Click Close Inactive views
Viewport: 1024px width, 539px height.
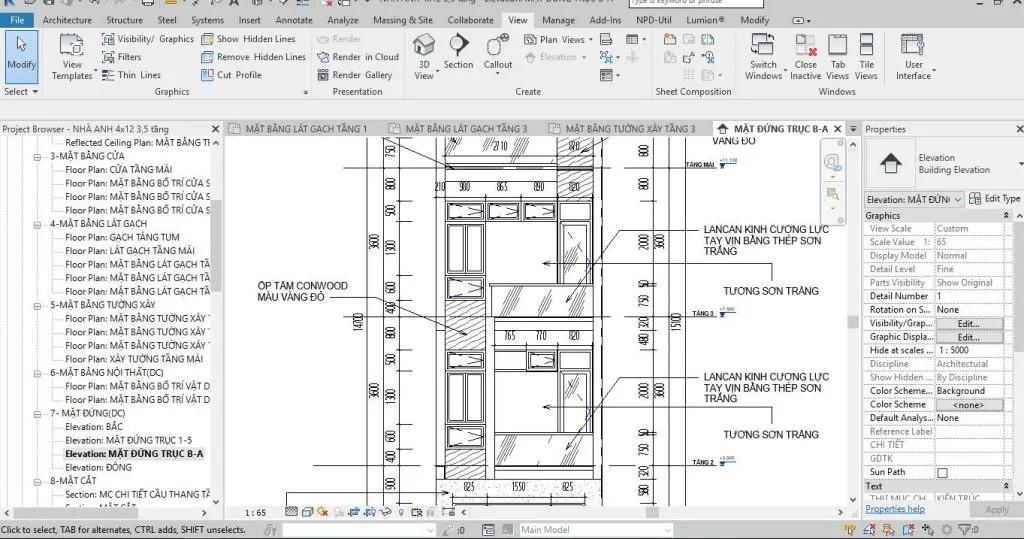tap(806, 57)
